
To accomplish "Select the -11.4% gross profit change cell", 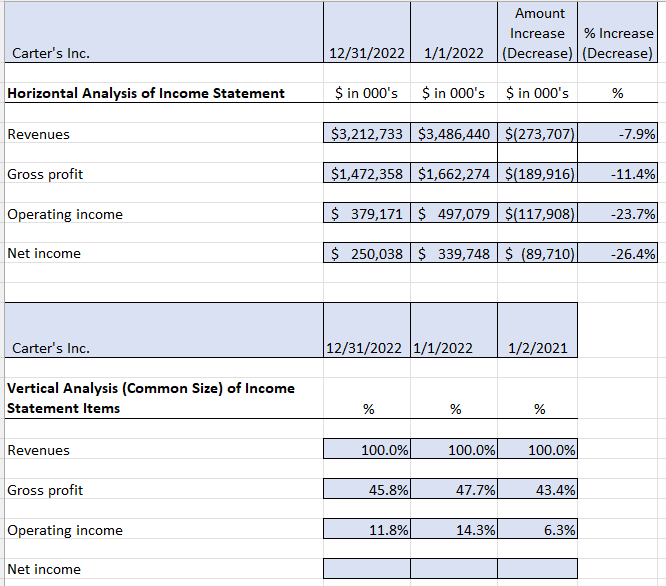I will [x=617, y=173].
